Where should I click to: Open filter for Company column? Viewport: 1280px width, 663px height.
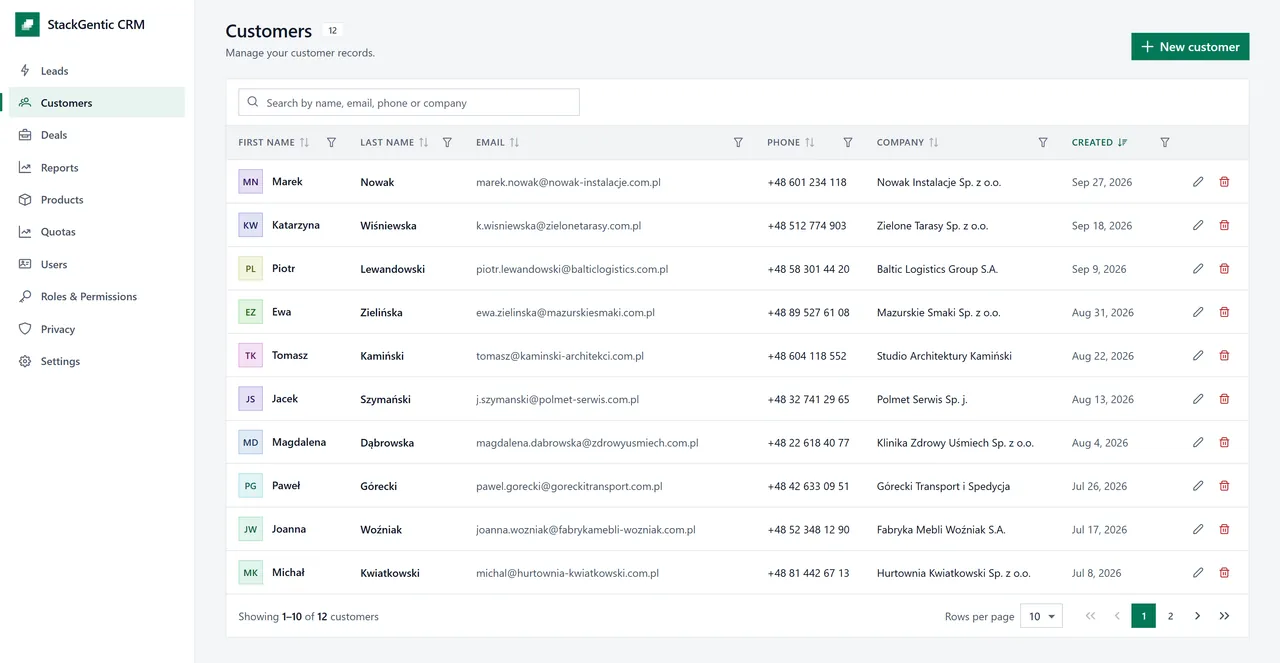[1043, 143]
